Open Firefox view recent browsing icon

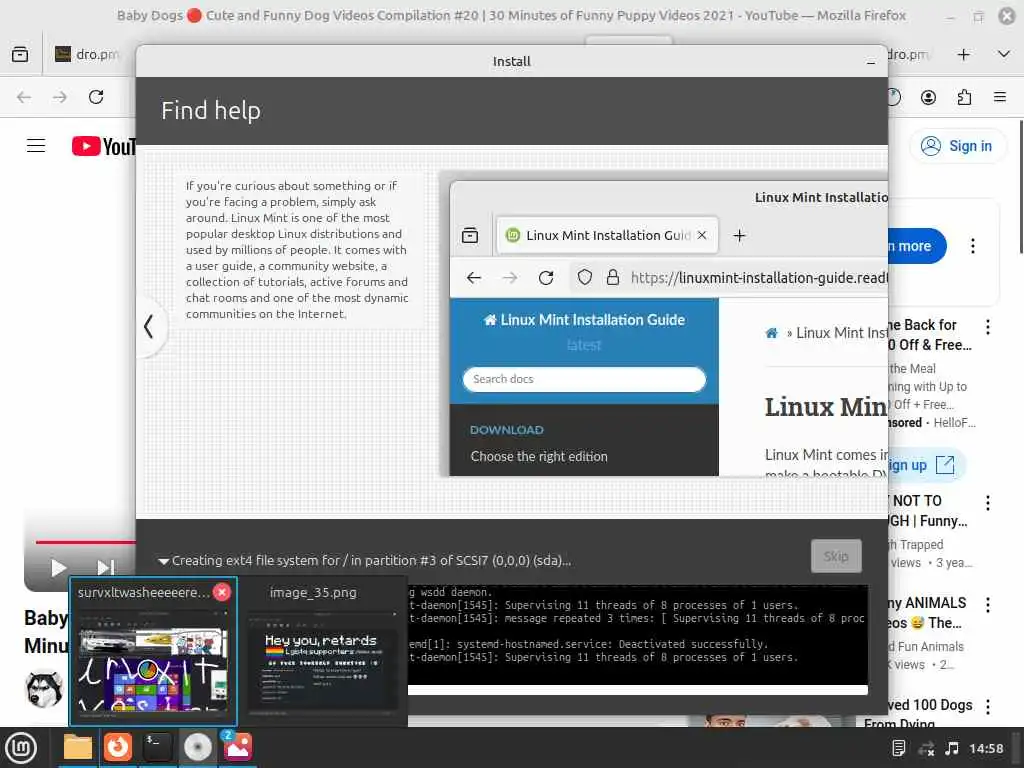20,55
